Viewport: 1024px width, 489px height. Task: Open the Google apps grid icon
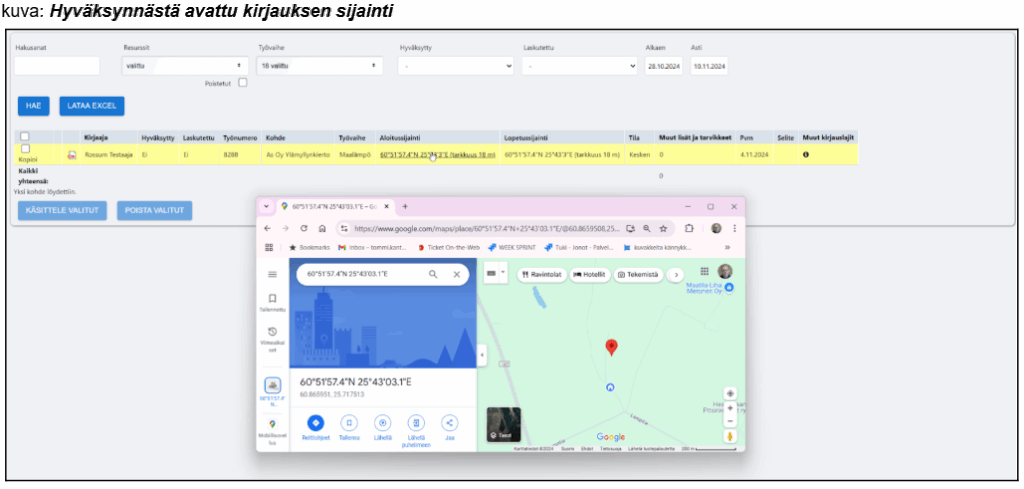click(704, 271)
